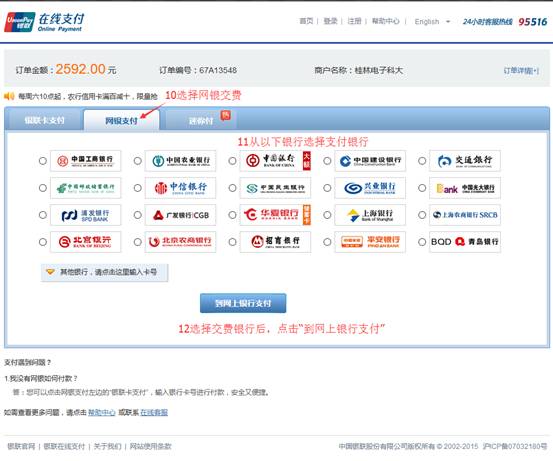This screenshot has height=461, width=553.
Task: Click the 招商银行 logo tile
Action: (275, 242)
